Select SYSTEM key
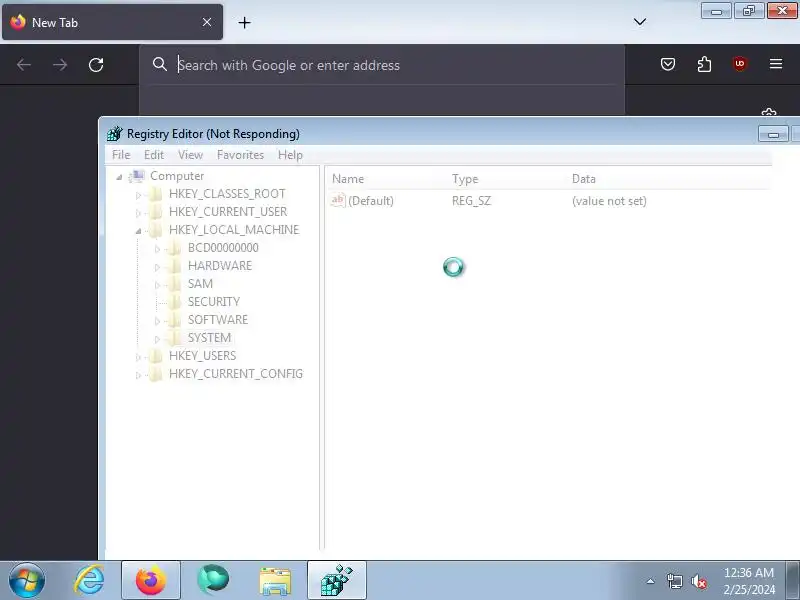This screenshot has height=600, width=800. tap(209, 338)
